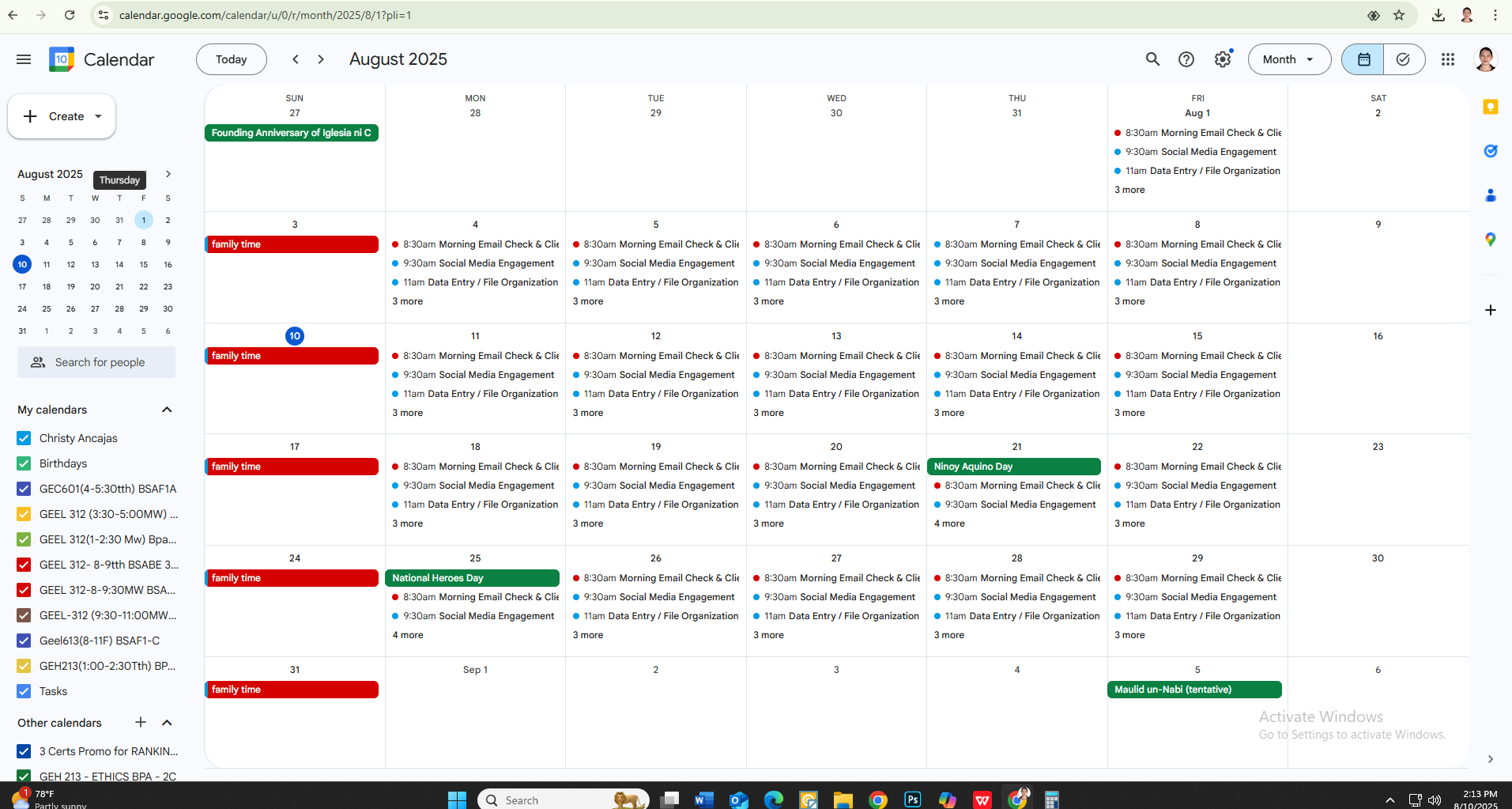Advance mini calendar to next month
Viewport: 1512px width, 809px height.
[x=168, y=174]
